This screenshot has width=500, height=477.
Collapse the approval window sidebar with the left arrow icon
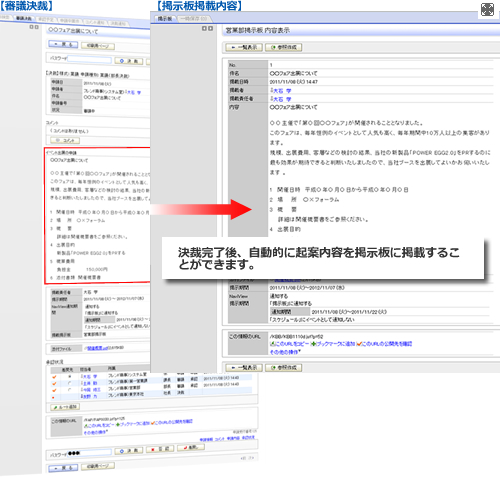click(31, 27)
